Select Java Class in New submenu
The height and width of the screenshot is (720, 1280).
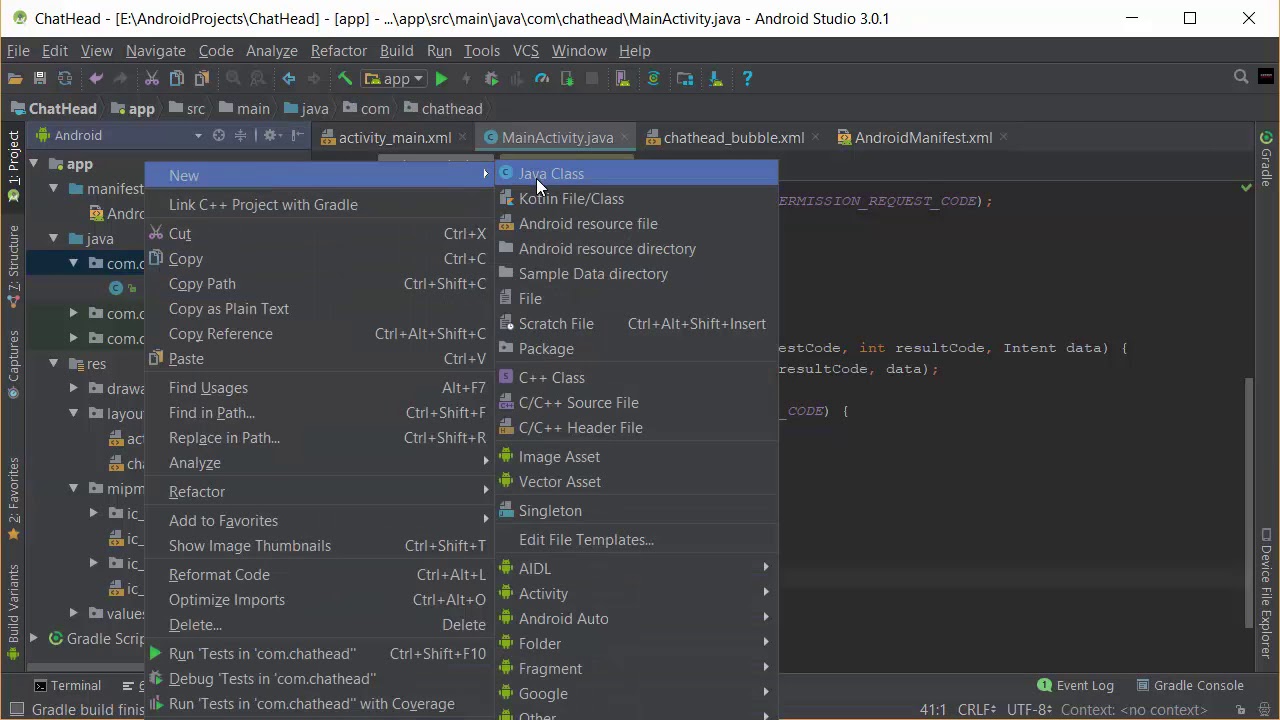[636, 174]
